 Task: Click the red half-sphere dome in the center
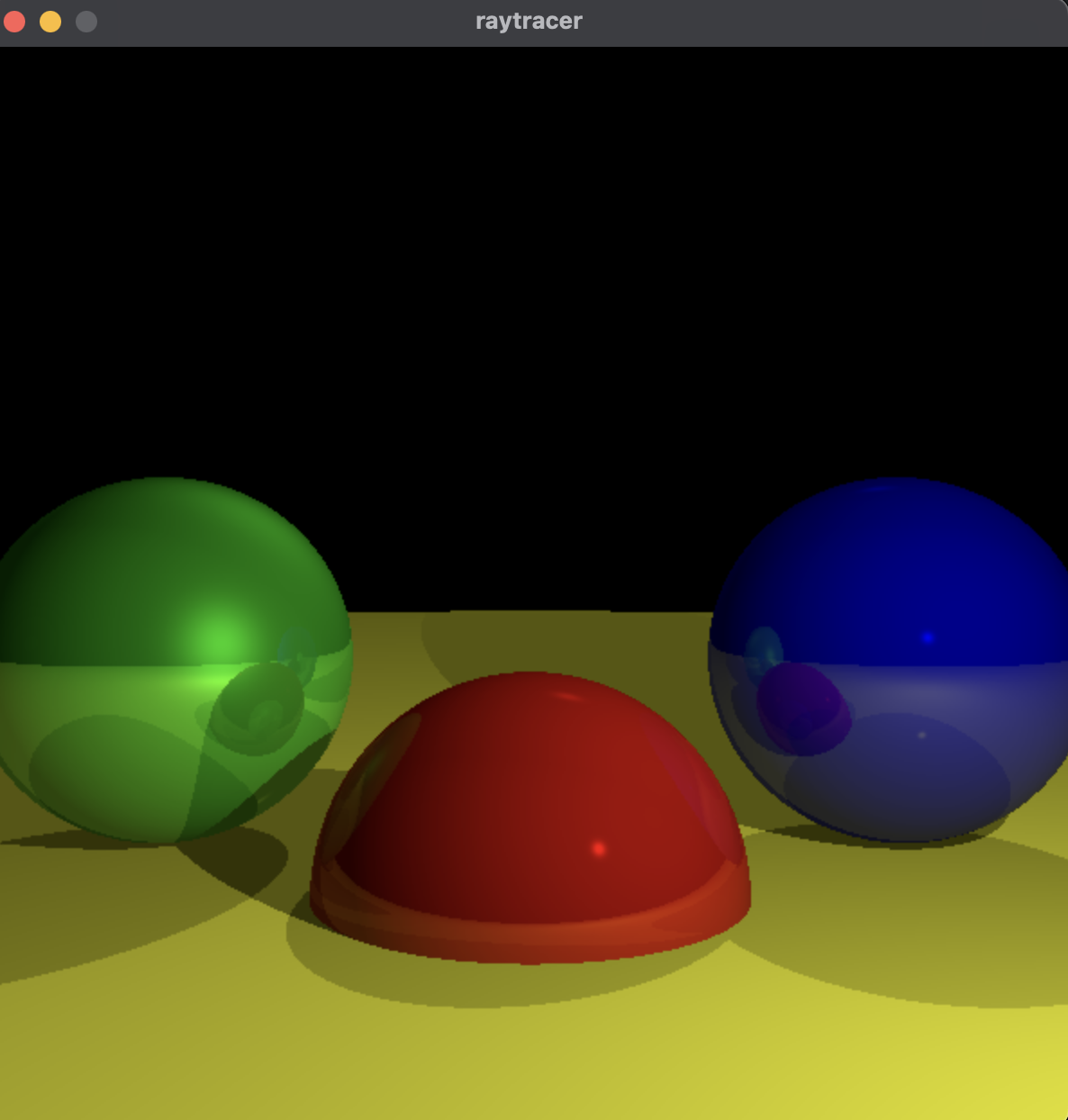coord(530,817)
